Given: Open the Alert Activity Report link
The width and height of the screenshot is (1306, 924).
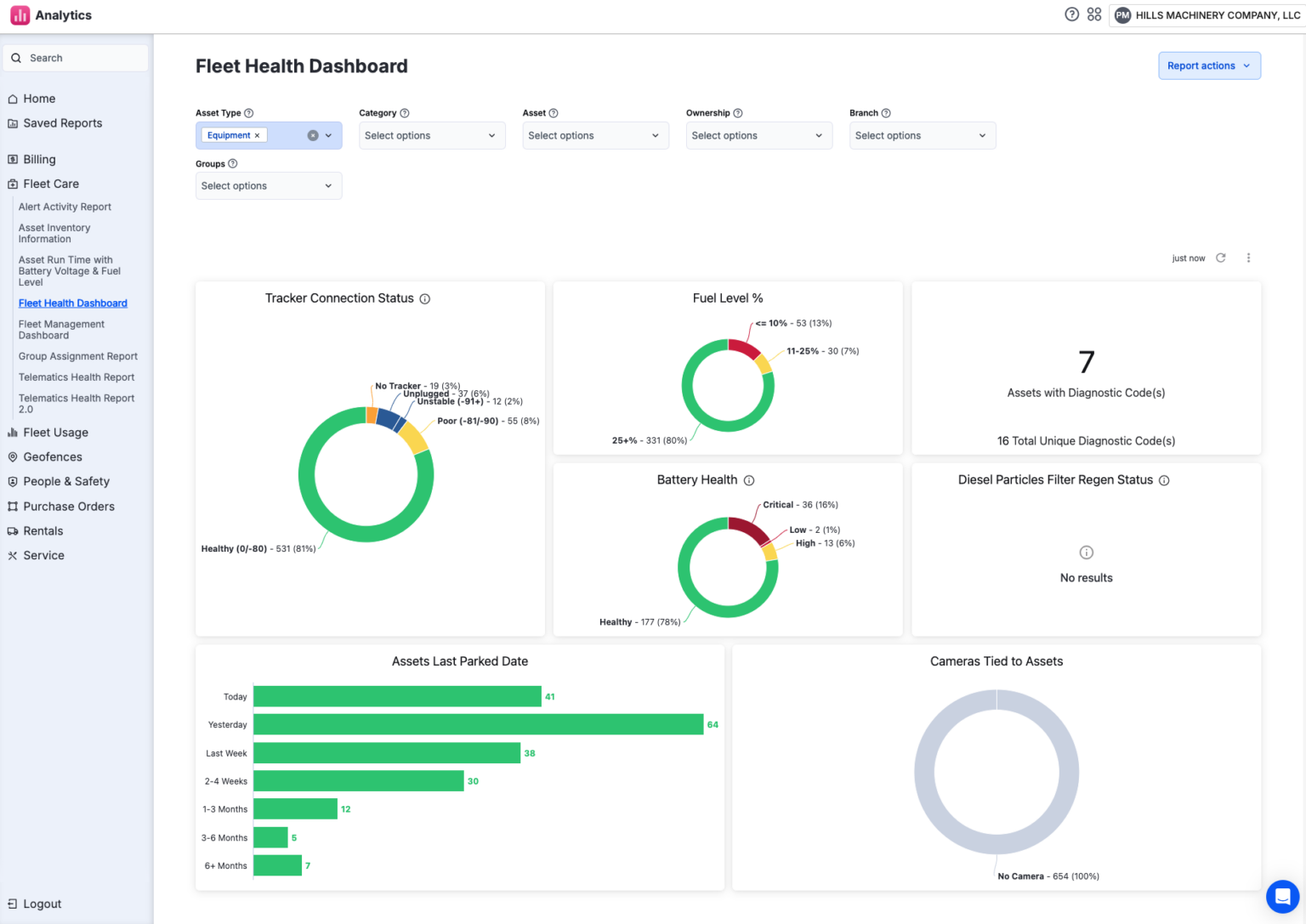Looking at the screenshot, I should [x=65, y=207].
